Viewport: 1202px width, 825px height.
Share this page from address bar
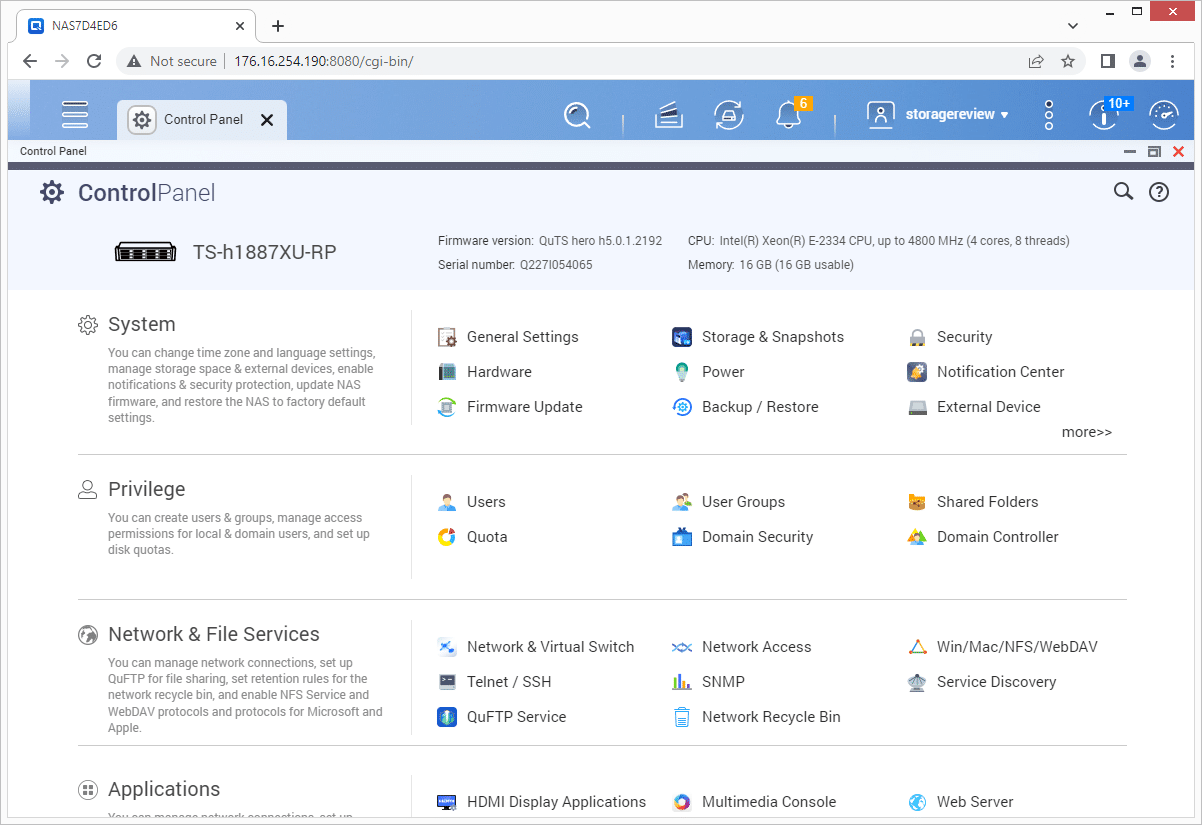click(x=1036, y=61)
